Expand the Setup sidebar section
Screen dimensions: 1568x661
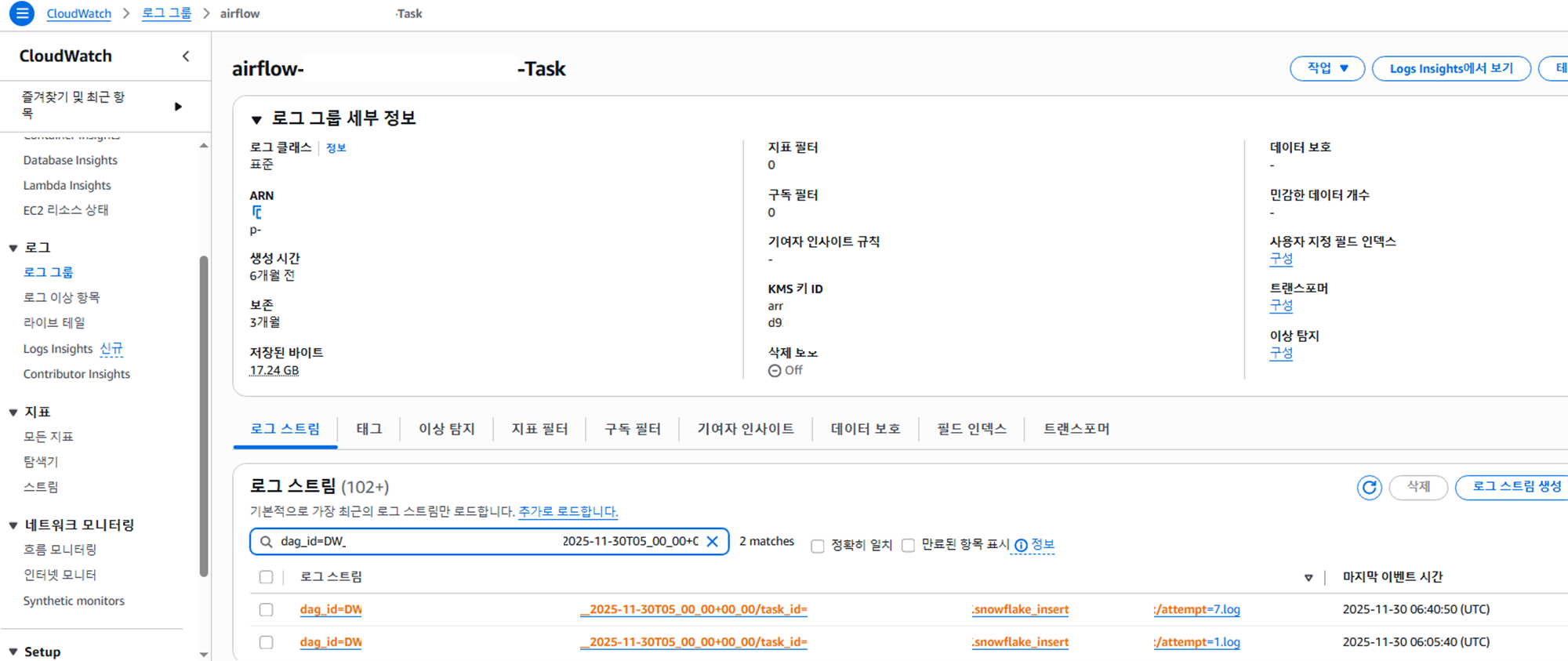tap(13, 652)
